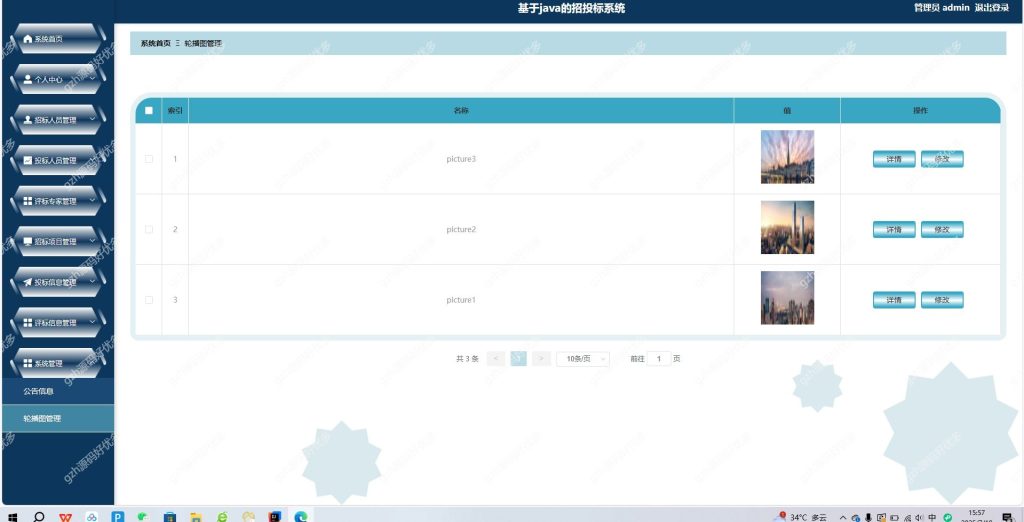Click the go-to page number input field
This screenshot has height=522, width=1024.
click(659, 359)
